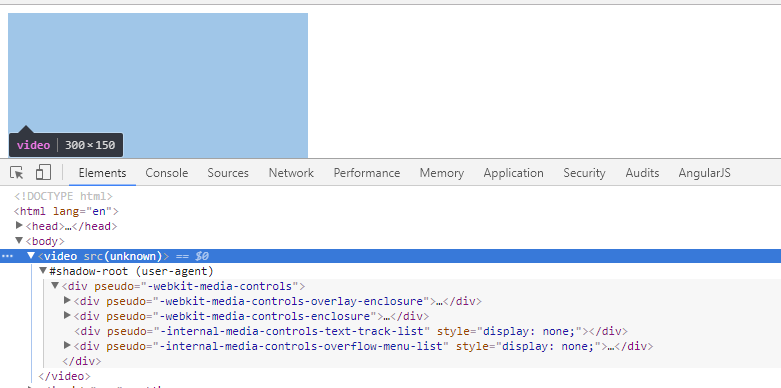This screenshot has width=781, height=388.
Task: Select the AngularJS tab
Action: pos(704,173)
